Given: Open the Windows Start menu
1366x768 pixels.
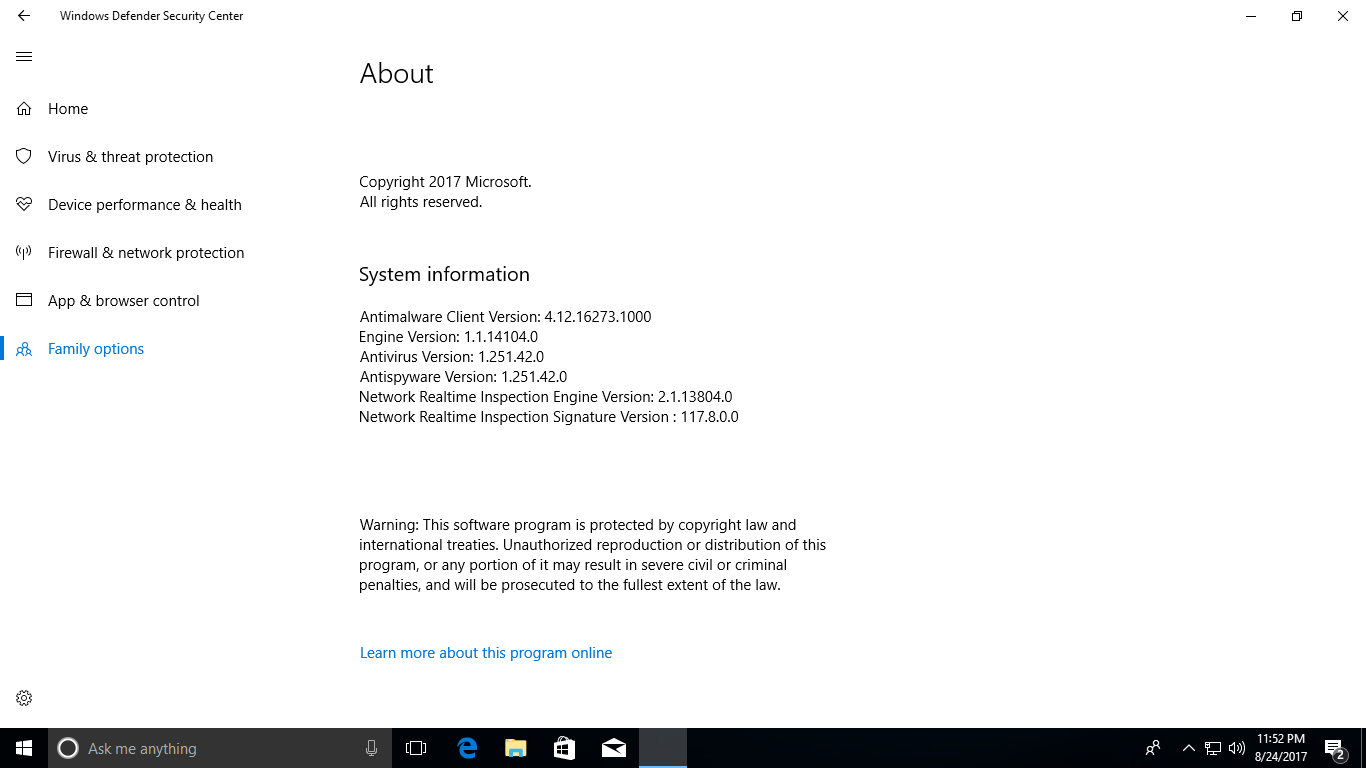Looking at the screenshot, I should tap(24, 748).
